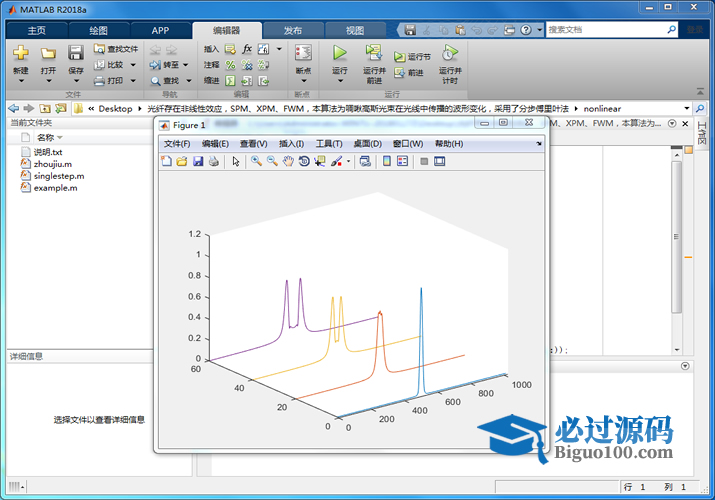Viewport: 715px width, 500px height.
Task: Click the editor vertical scrollbar
Action: 676,250
